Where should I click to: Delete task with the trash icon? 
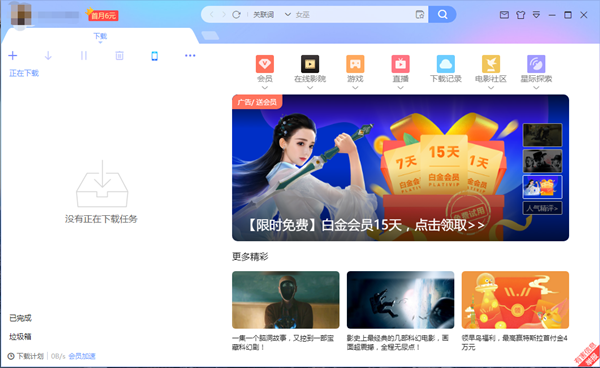pyautogui.click(x=119, y=56)
